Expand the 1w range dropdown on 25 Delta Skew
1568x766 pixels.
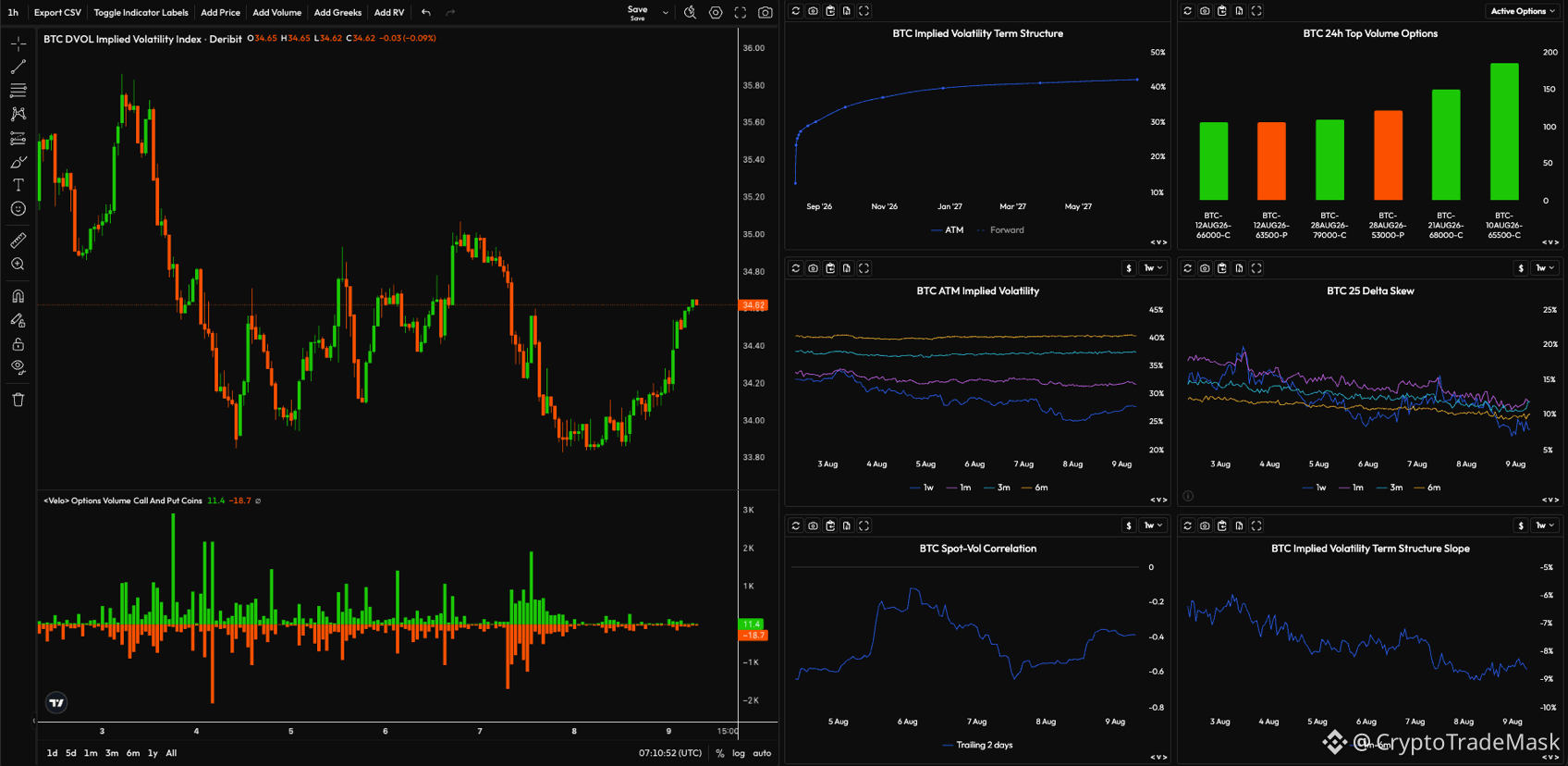click(1545, 268)
